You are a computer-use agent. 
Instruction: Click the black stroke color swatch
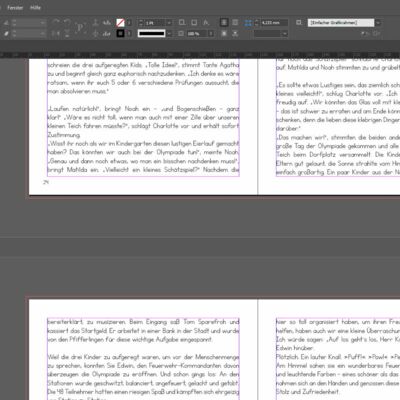pyautogui.click(x=120, y=34)
